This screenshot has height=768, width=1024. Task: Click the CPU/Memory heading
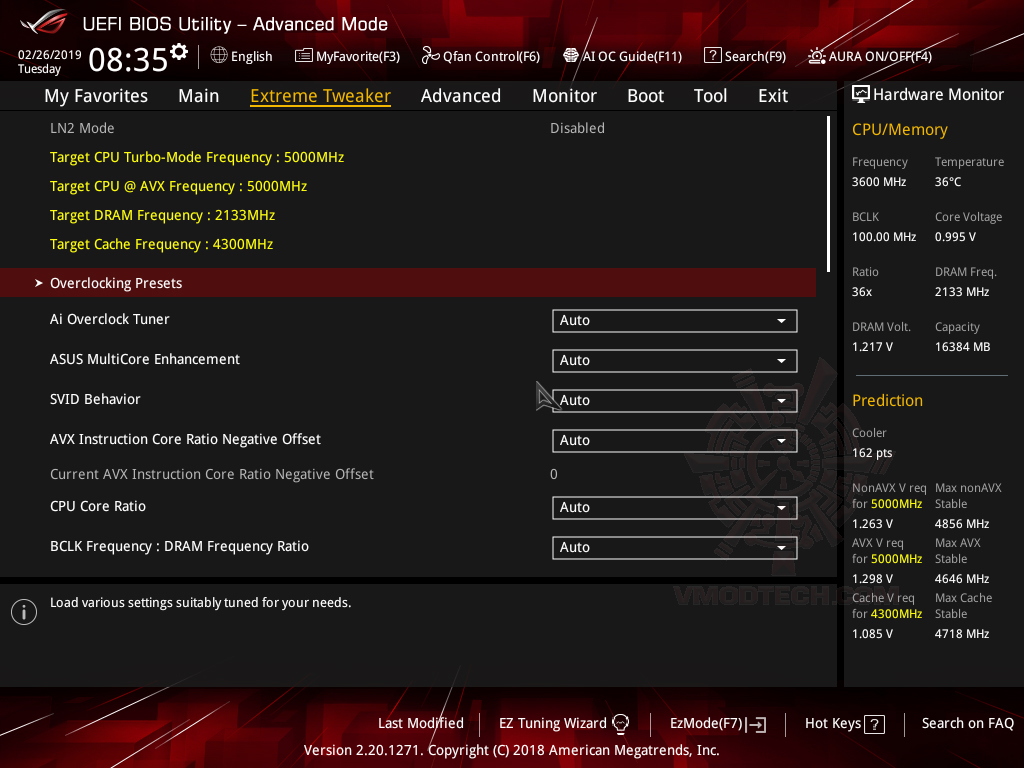(899, 130)
